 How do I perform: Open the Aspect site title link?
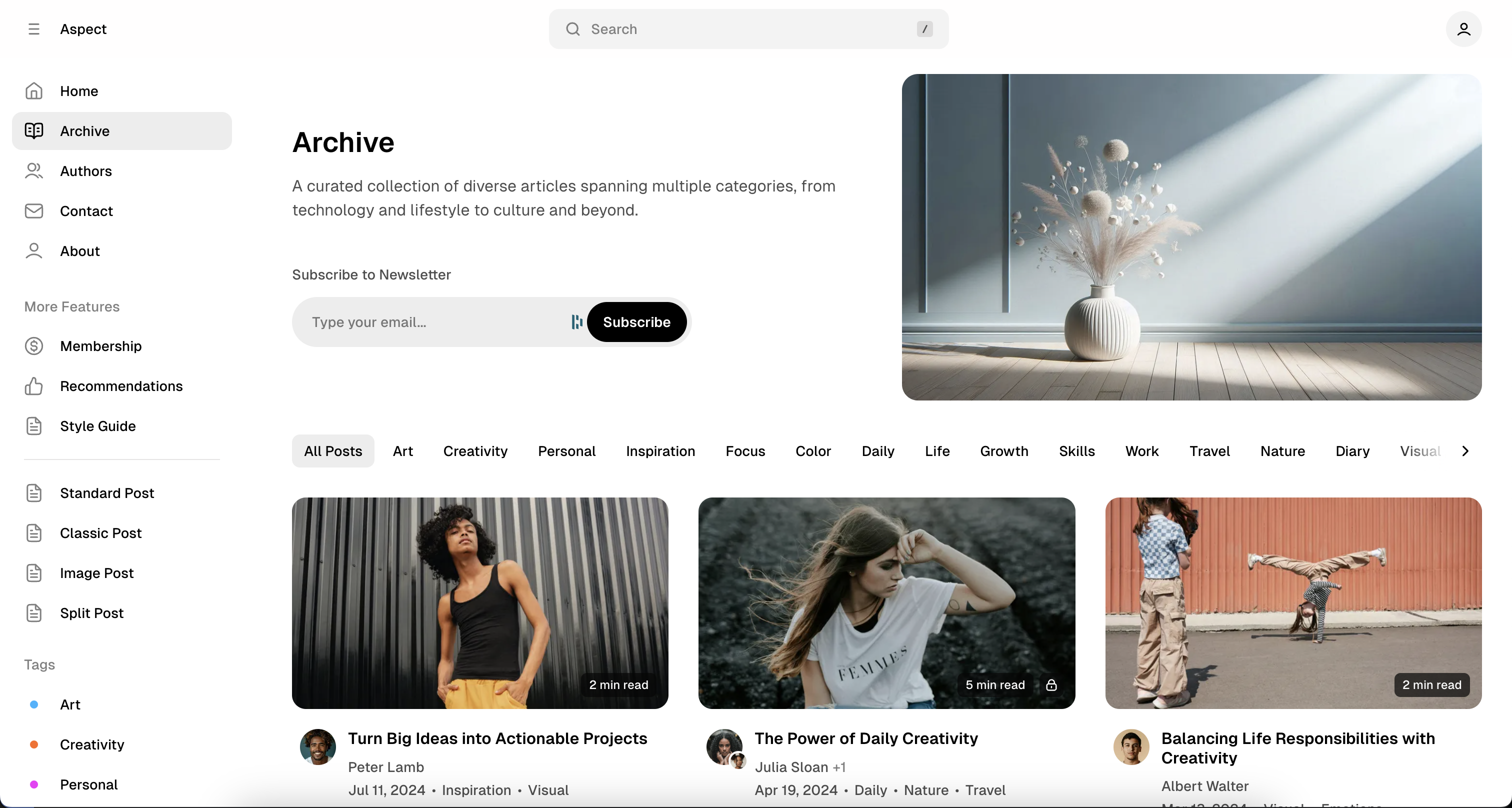83,29
